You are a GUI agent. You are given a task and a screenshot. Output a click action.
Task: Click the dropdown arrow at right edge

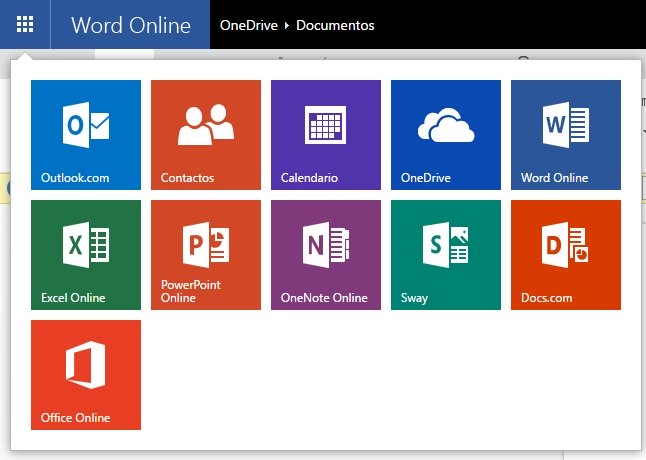click(x=643, y=132)
